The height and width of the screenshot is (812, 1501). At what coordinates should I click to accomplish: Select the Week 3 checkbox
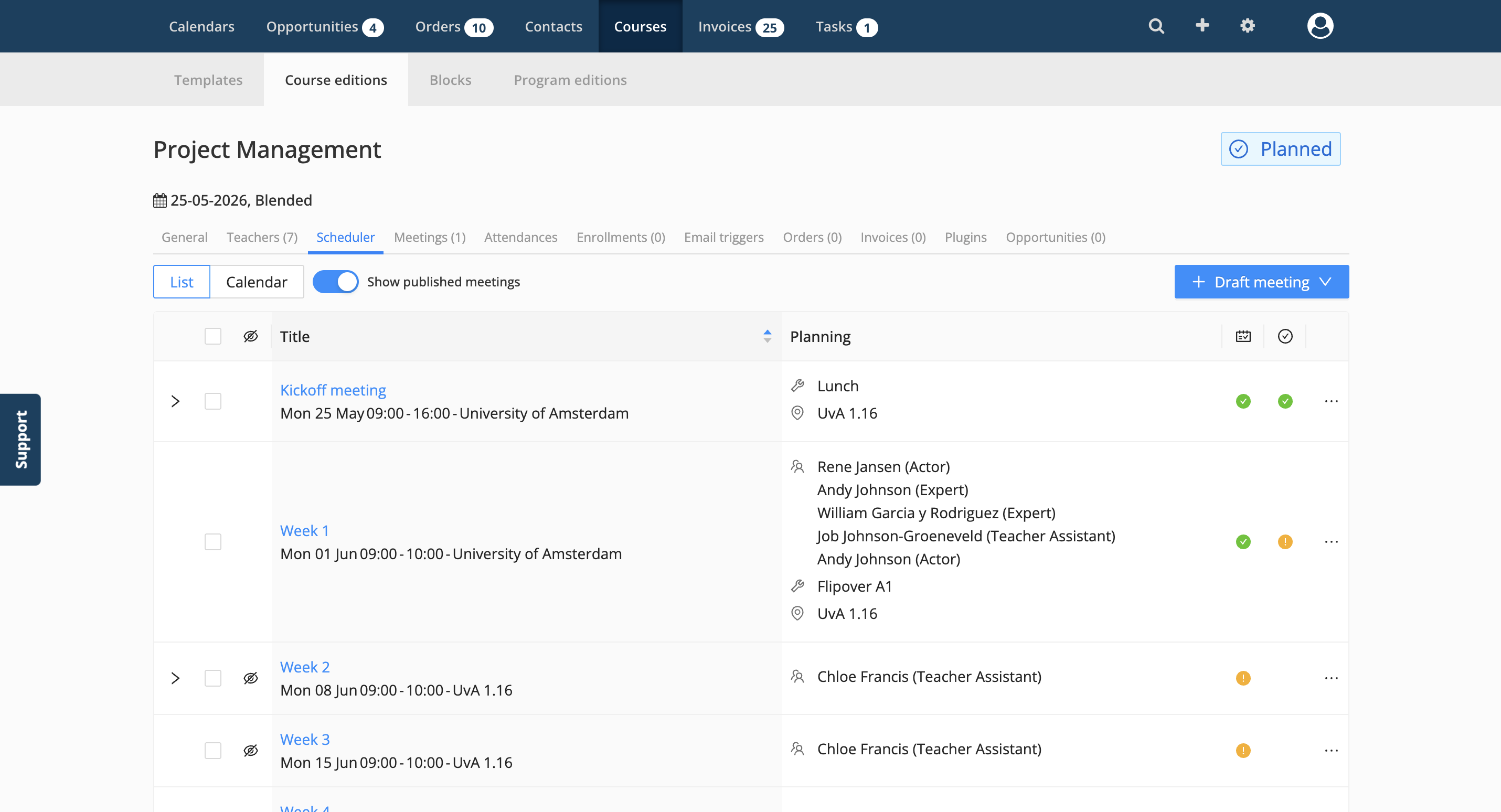tap(212, 750)
